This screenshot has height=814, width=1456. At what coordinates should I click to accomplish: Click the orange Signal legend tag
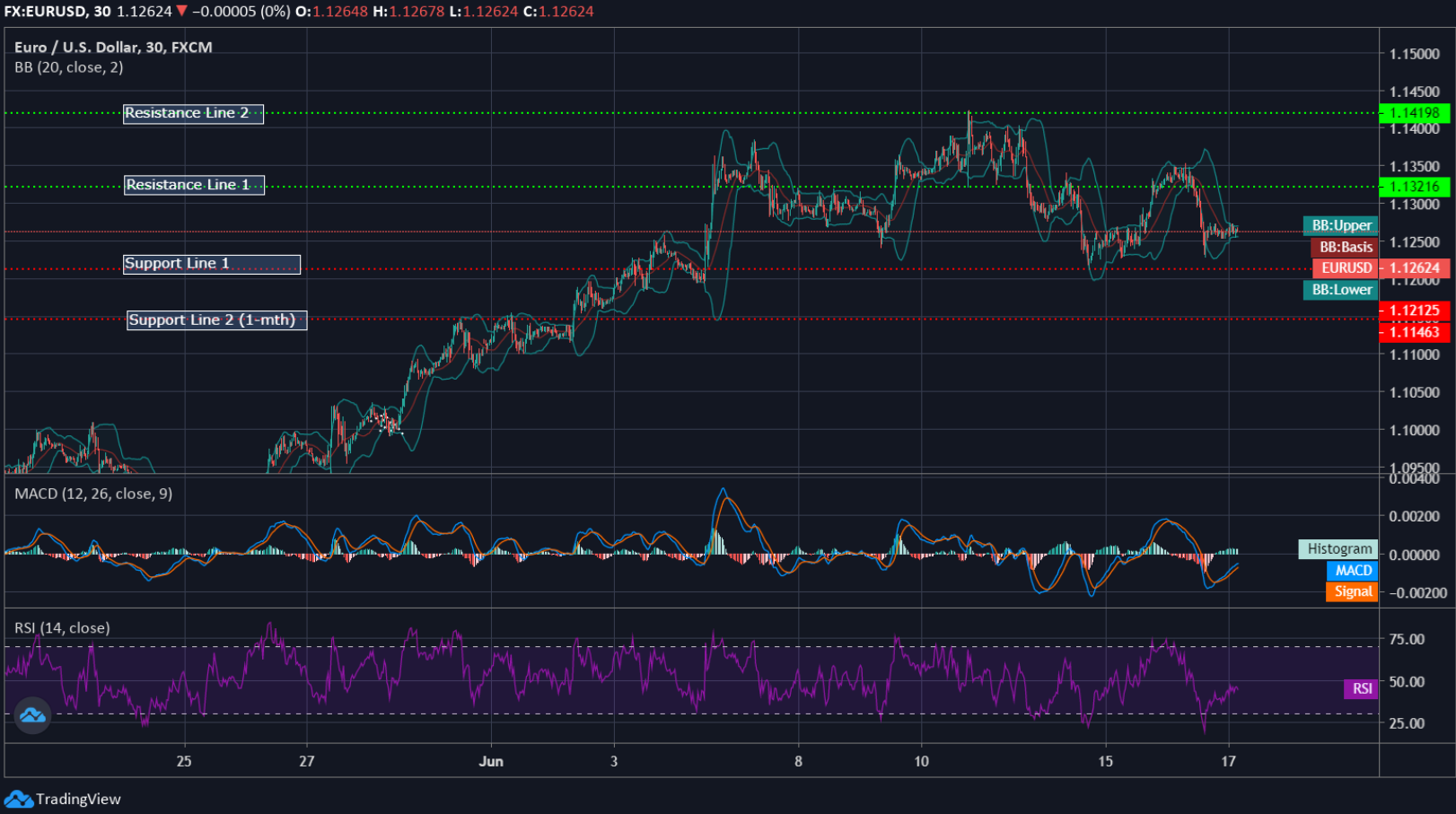tap(1351, 591)
